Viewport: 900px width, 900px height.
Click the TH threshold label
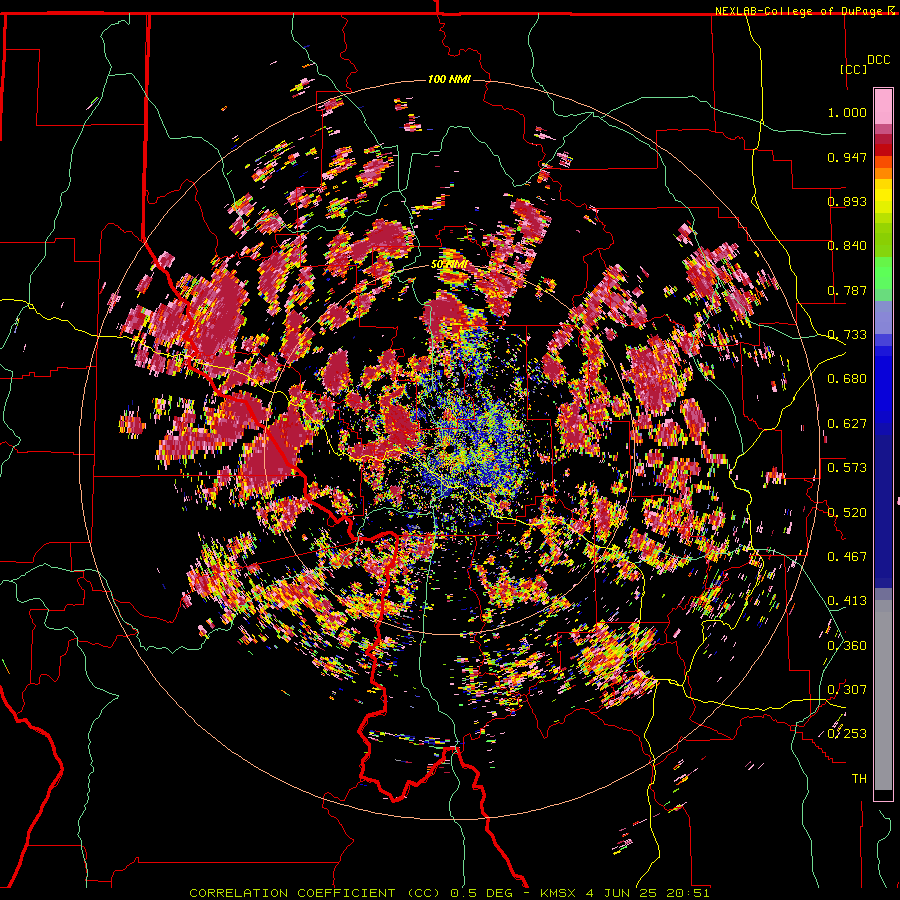[x=859, y=779]
